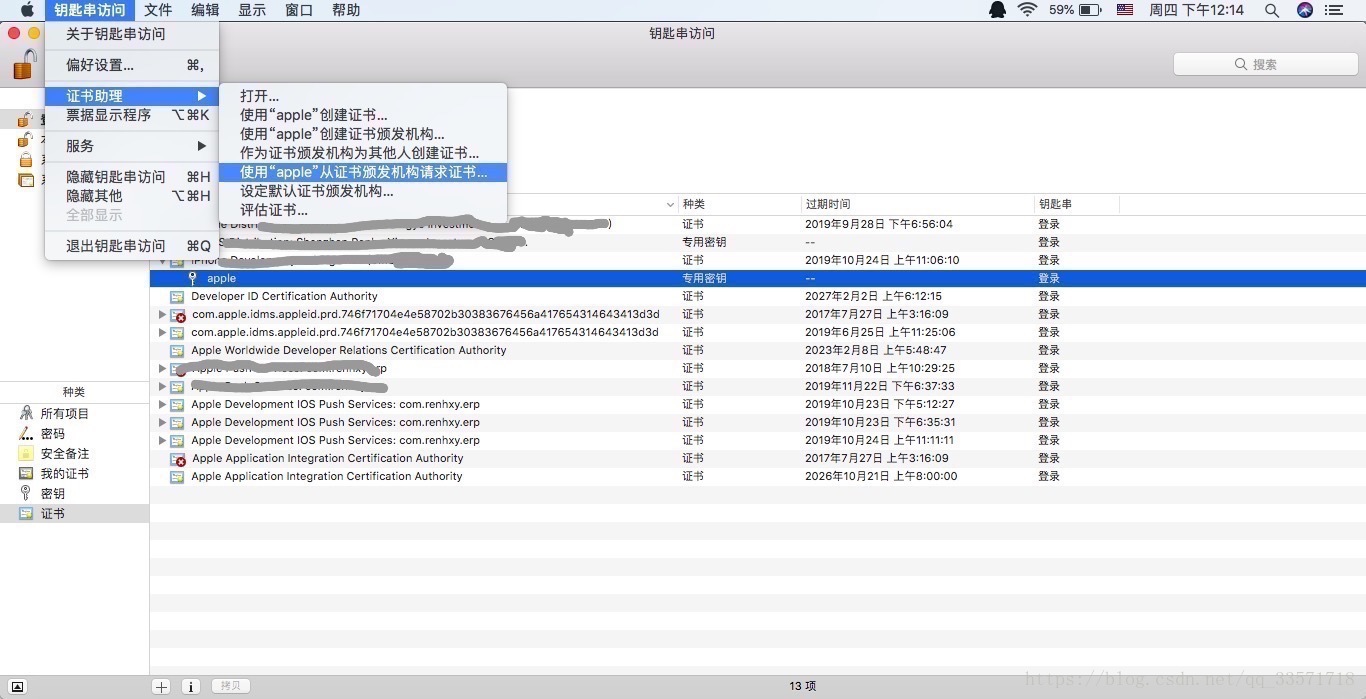Click the menu bar clock 周四 下午12:14
The width and height of the screenshot is (1366, 699).
pyautogui.click(x=1197, y=10)
